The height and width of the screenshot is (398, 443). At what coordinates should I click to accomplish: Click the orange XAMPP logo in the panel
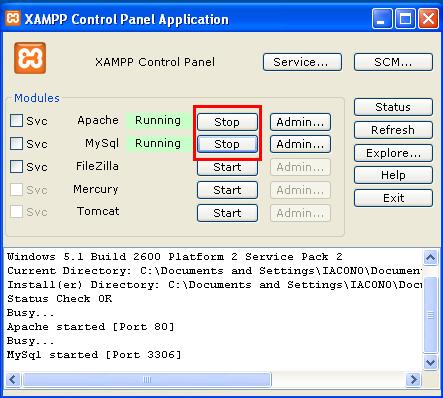[x=30, y=58]
